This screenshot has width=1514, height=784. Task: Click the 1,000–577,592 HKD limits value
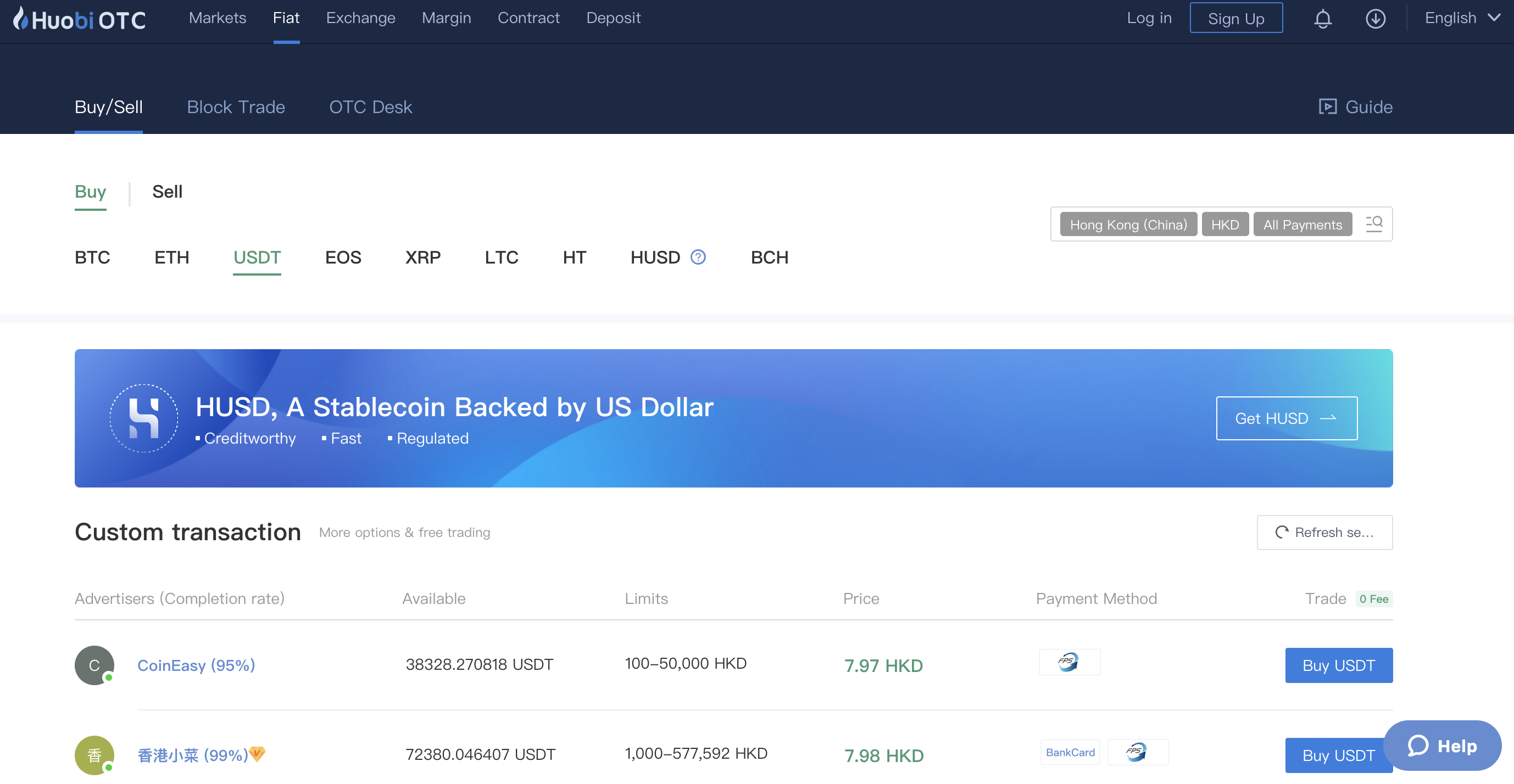[x=696, y=753]
